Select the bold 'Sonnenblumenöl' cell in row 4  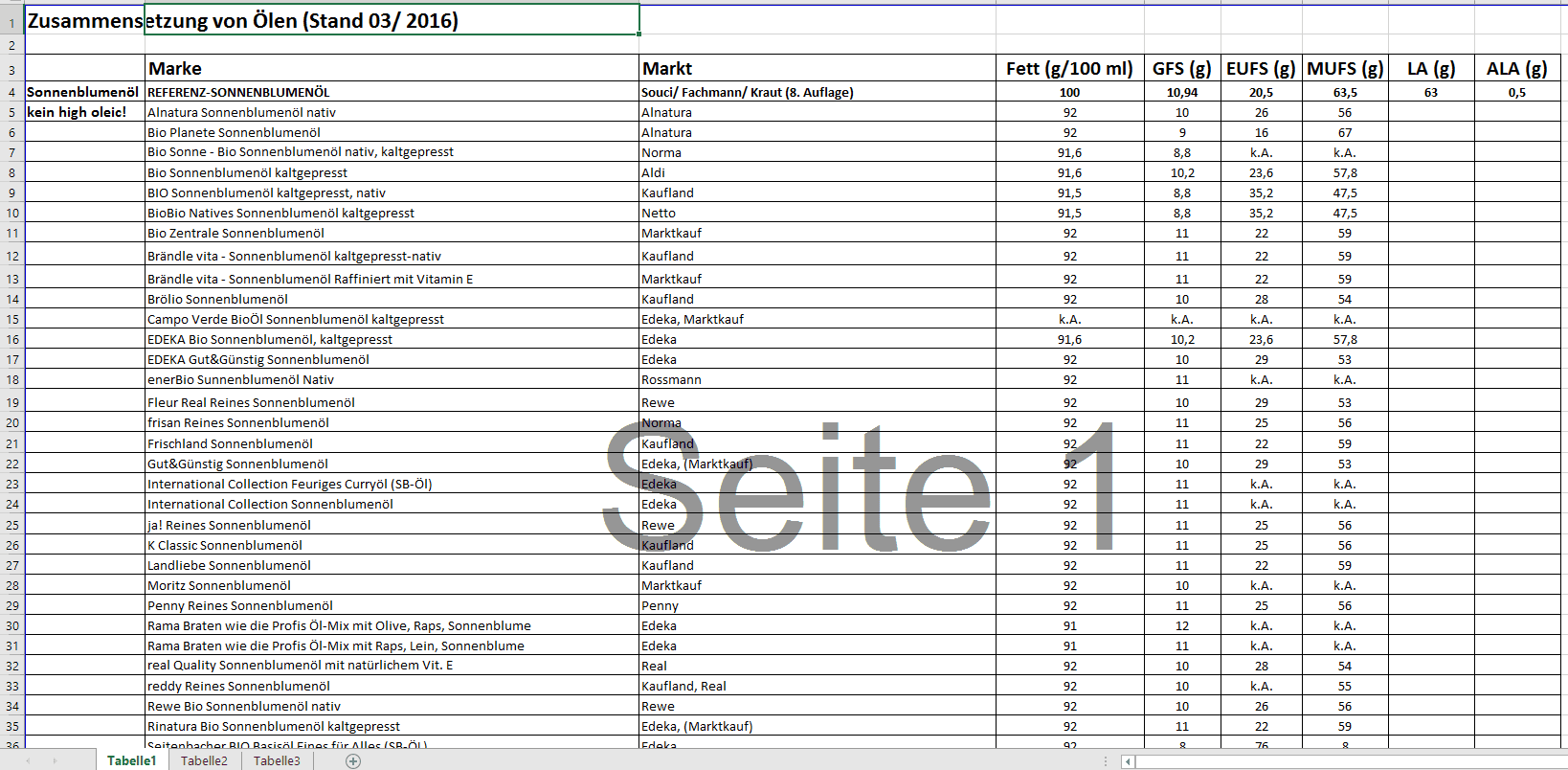[84, 92]
